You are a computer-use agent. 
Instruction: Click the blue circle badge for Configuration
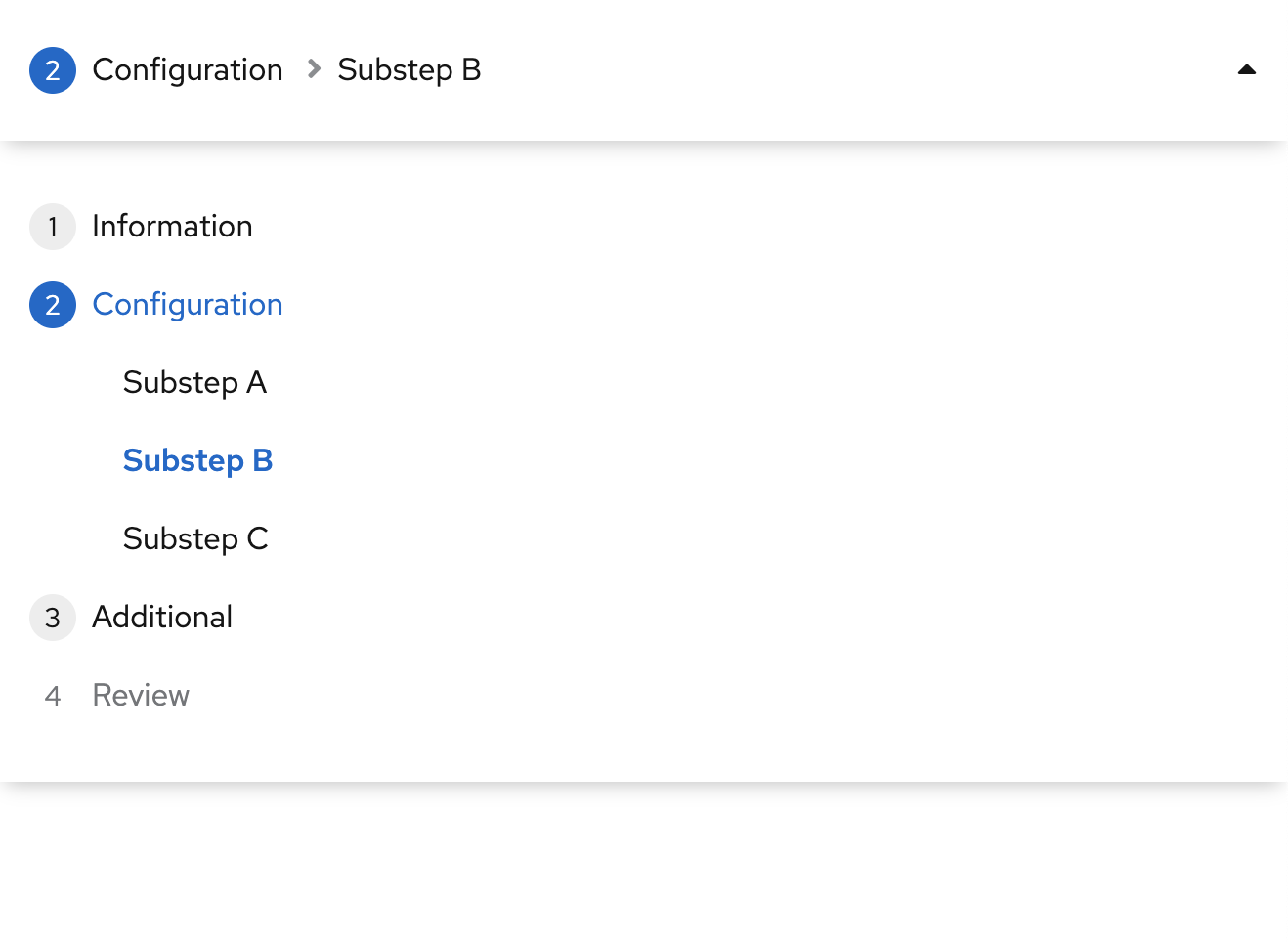coord(53,304)
